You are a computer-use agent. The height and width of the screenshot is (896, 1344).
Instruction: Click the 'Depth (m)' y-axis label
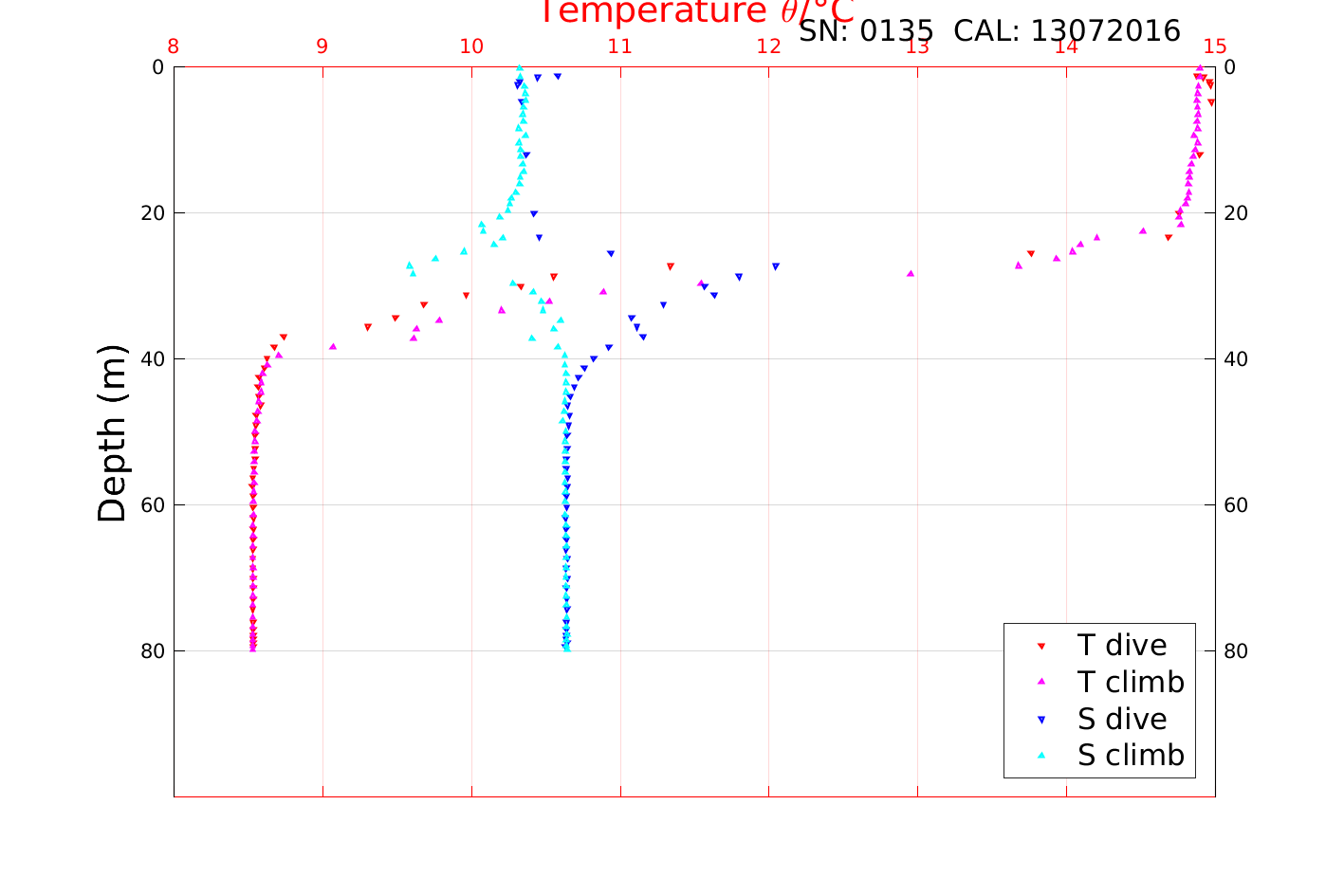(112, 433)
